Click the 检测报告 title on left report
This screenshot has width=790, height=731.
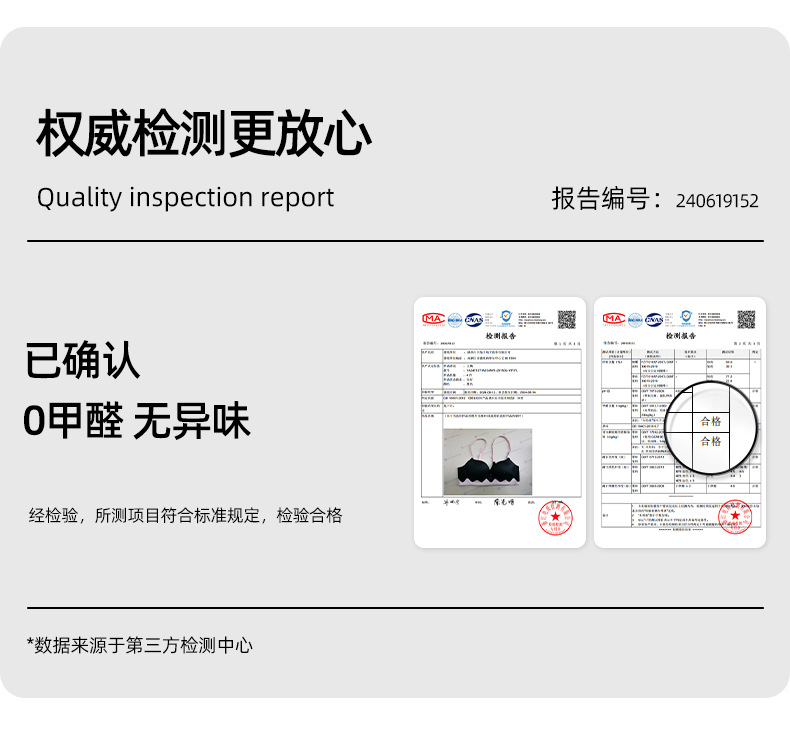point(500,336)
